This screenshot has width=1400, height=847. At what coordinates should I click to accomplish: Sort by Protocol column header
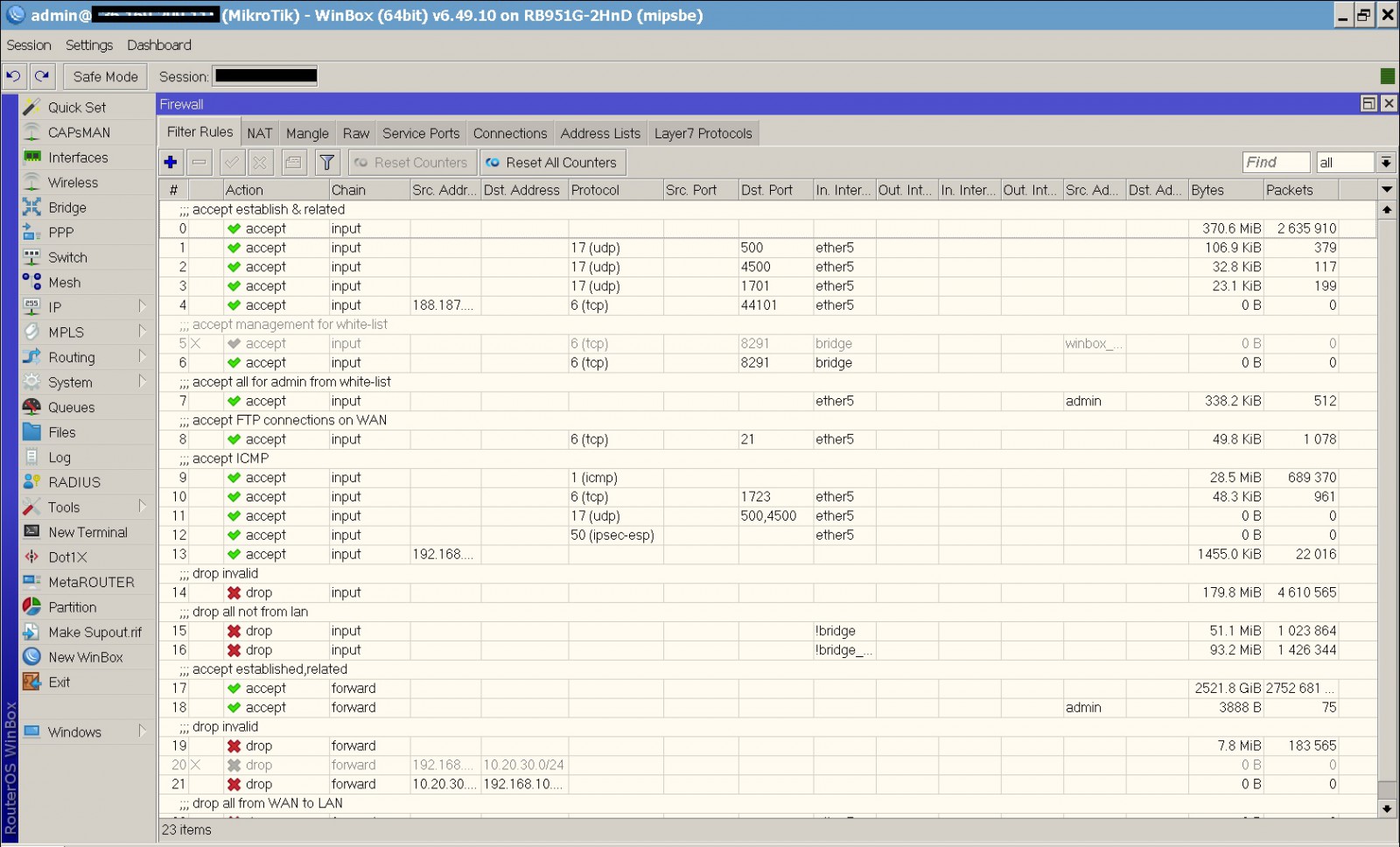(615, 190)
